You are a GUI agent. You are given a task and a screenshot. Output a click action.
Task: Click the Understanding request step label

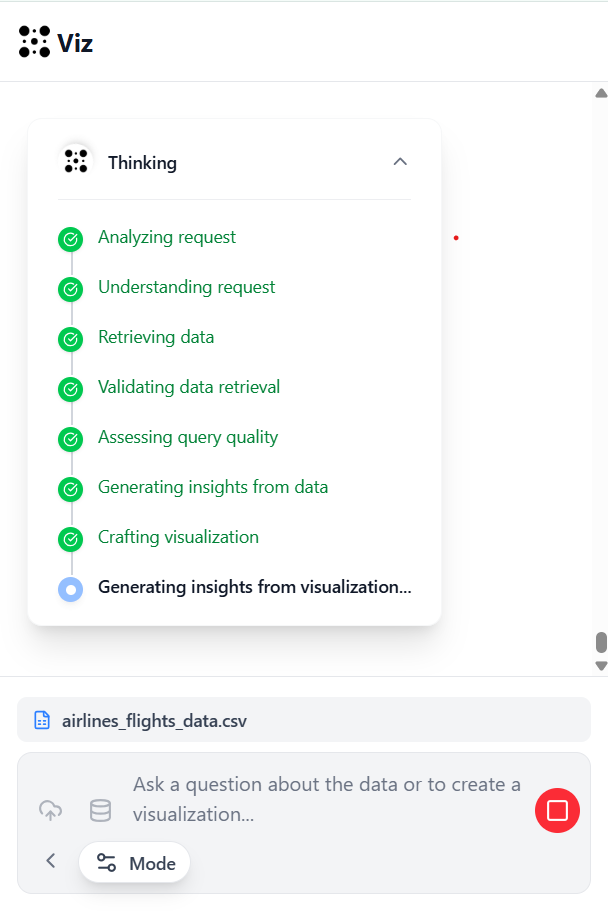[186, 287]
